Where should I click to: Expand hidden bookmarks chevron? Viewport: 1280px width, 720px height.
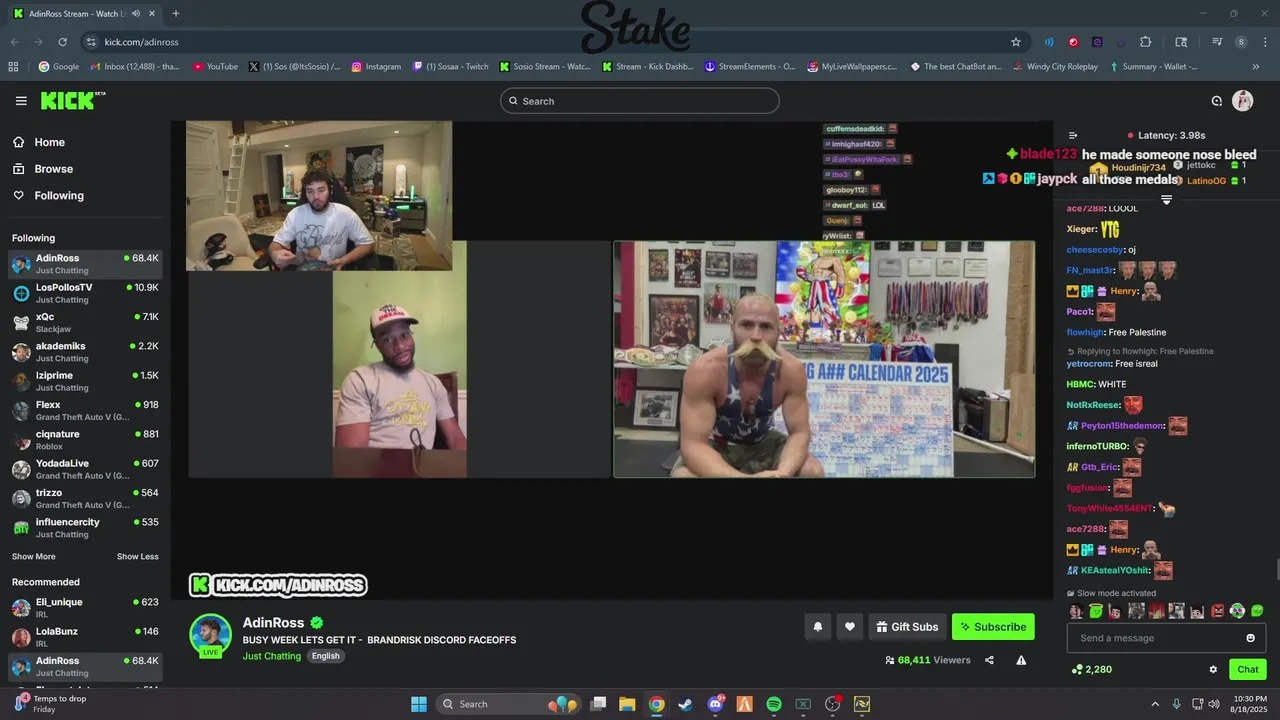pos(1256,67)
